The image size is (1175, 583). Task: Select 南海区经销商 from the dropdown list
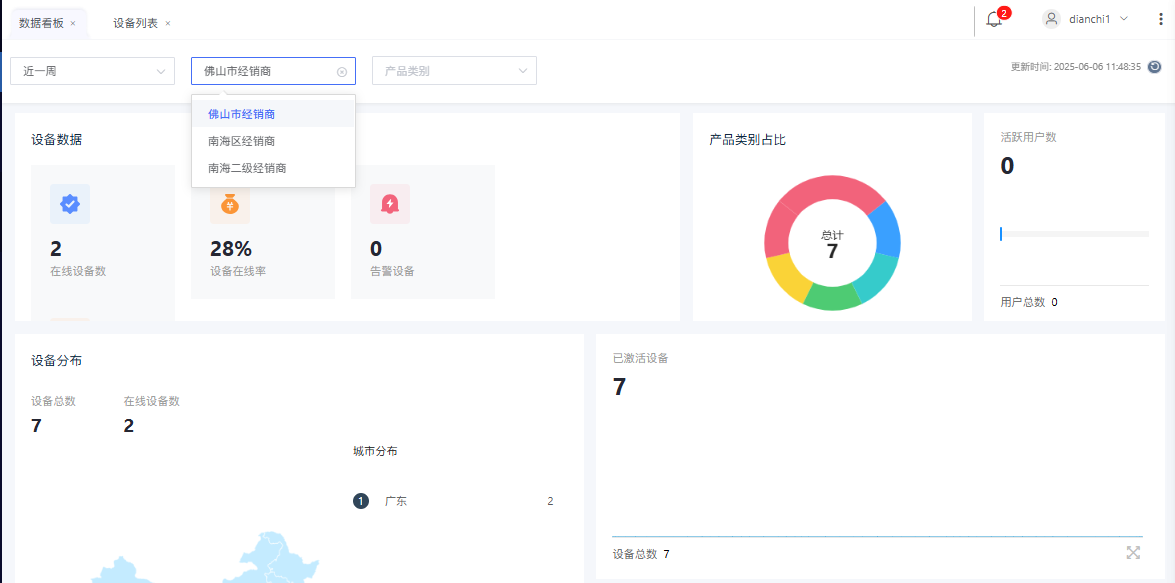click(x=241, y=141)
